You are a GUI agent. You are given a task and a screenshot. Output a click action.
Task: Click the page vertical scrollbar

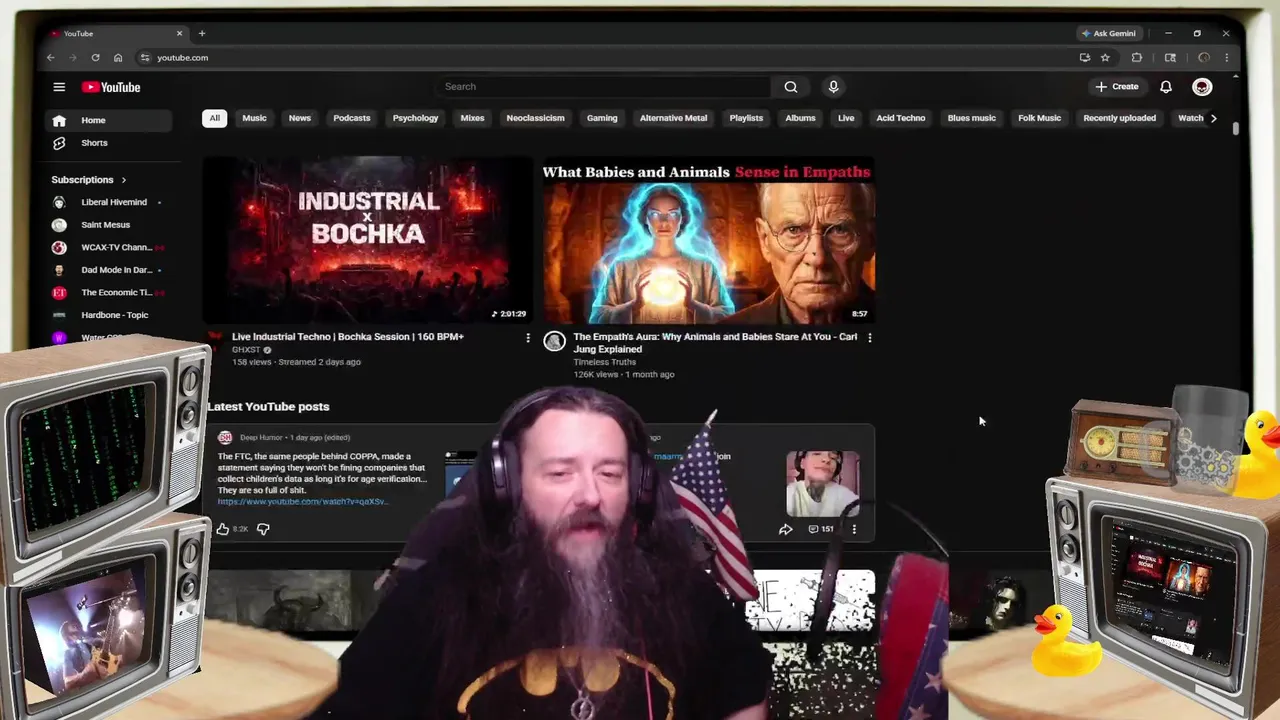1235,128
